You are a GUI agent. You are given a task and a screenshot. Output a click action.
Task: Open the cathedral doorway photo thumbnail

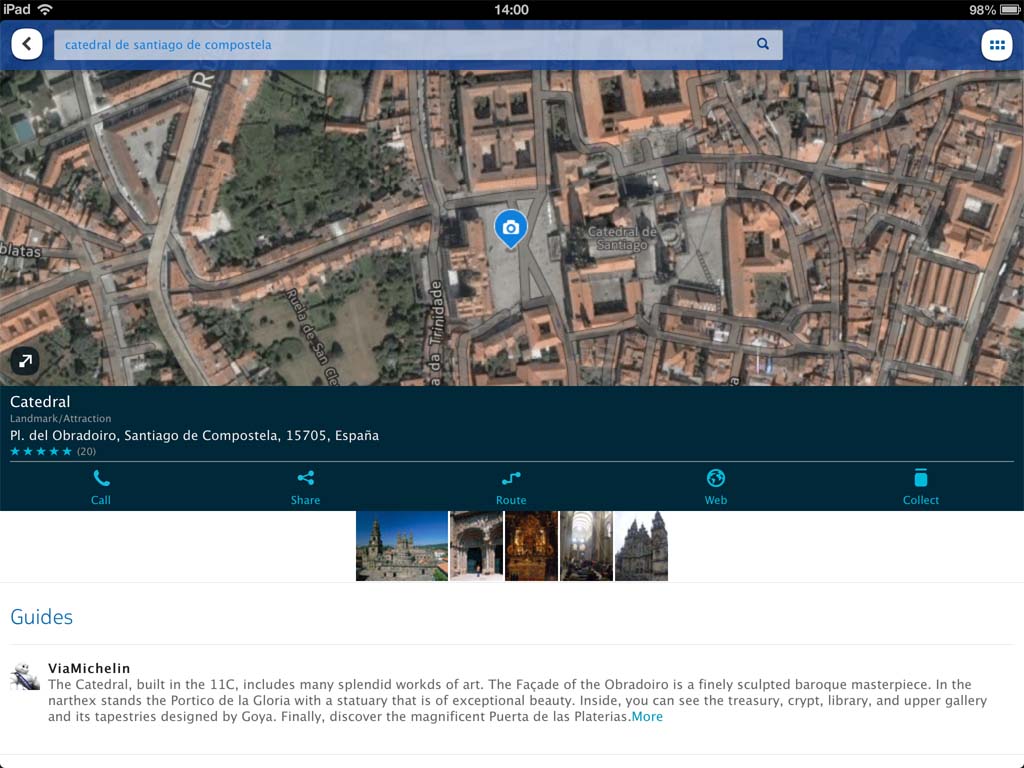pyautogui.click(x=477, y=546)
